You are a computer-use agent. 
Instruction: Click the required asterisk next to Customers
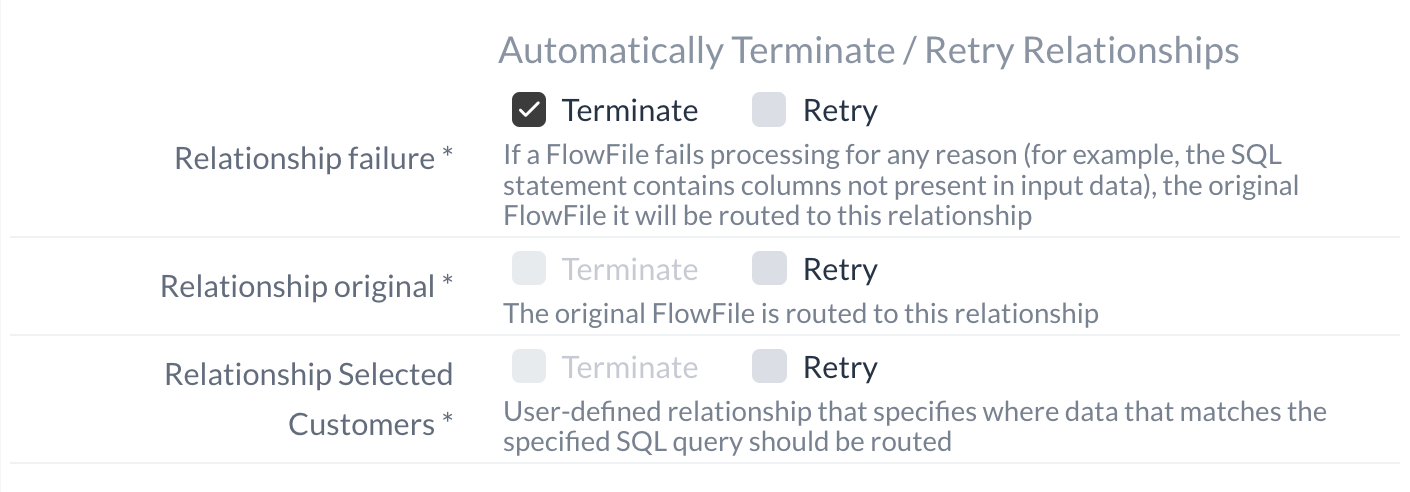point(446,422)
